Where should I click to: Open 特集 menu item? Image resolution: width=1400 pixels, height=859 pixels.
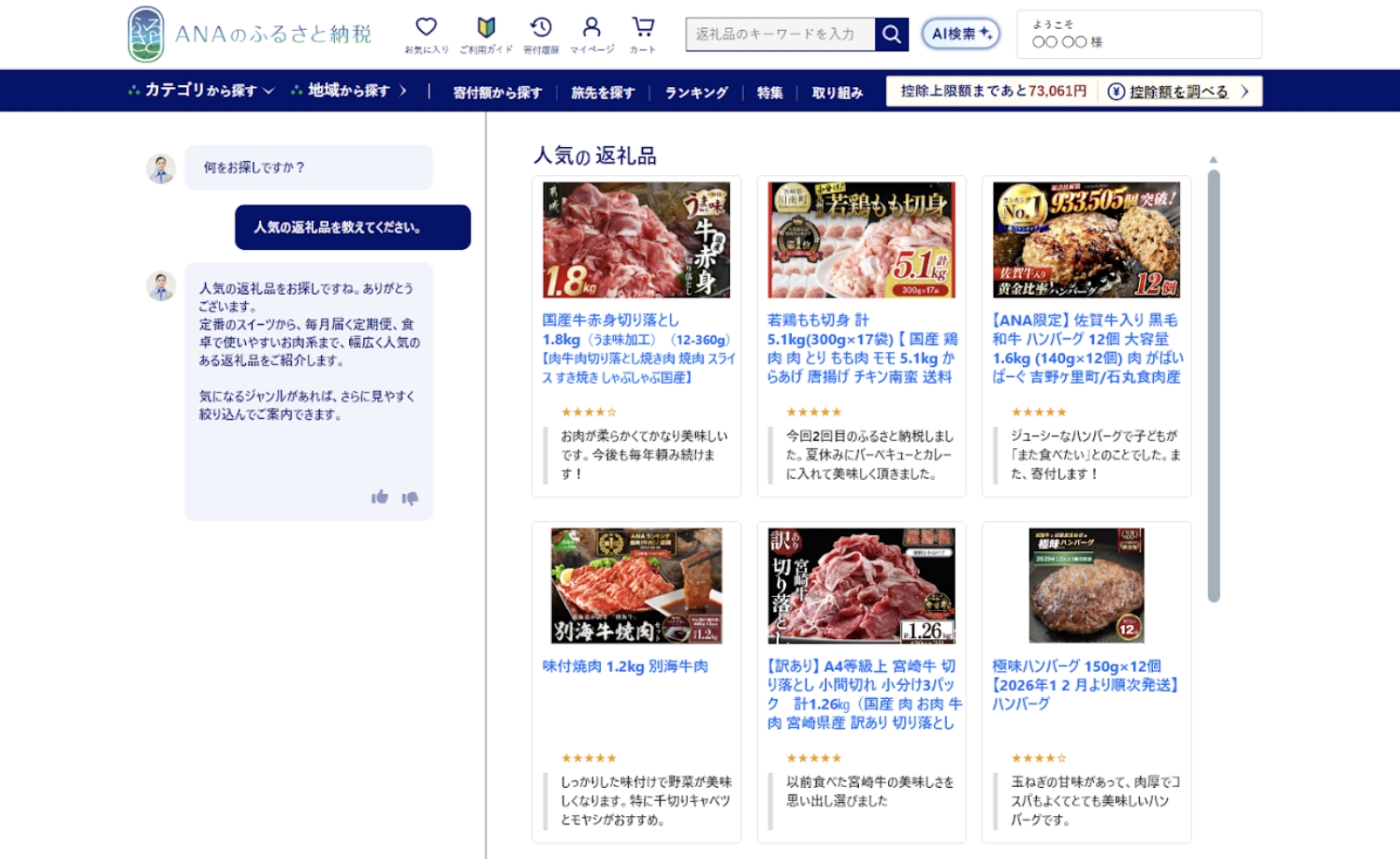769,93
